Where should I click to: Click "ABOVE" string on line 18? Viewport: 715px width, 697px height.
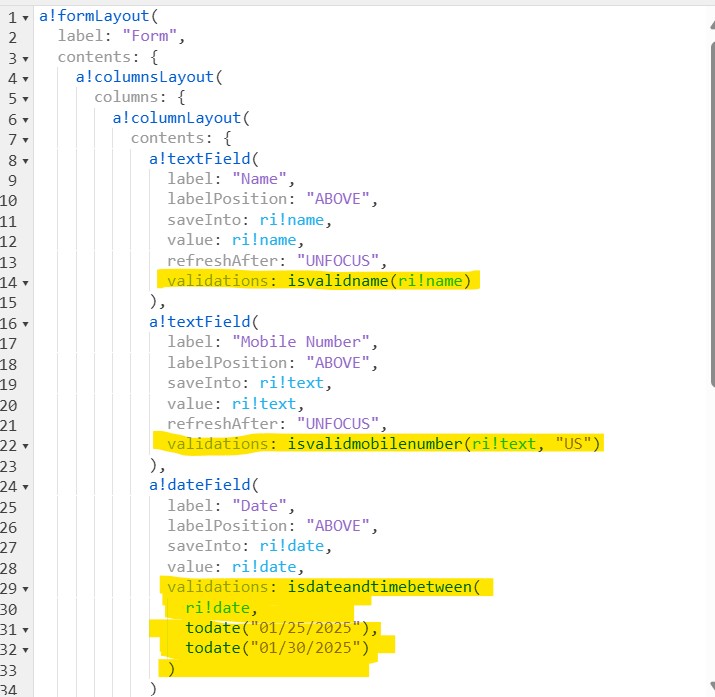(338, 363)
